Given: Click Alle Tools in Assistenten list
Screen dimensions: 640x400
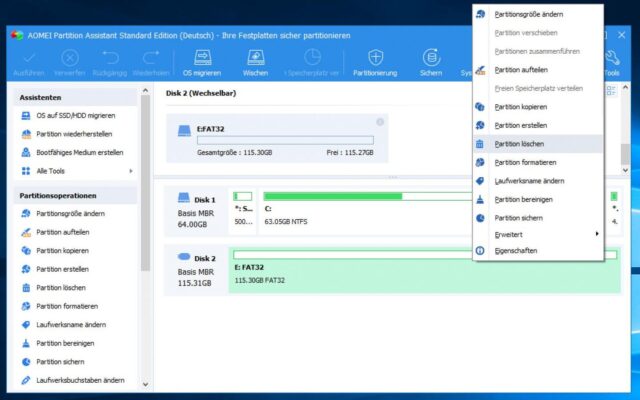Looking at the screenshot, I should click(x=76, y=171).
